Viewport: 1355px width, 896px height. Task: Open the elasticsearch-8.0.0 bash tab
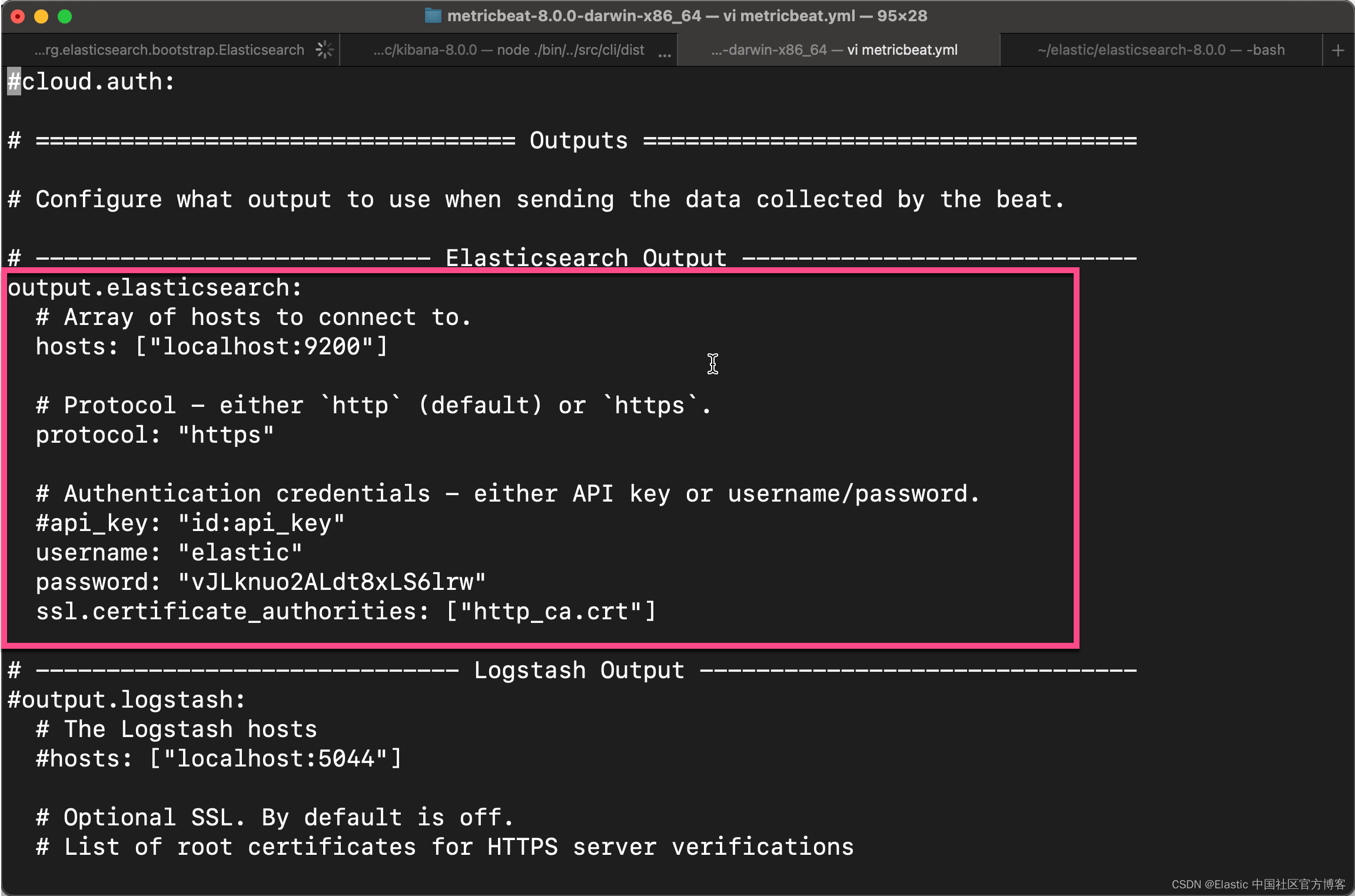click(x=1161, y=50)
